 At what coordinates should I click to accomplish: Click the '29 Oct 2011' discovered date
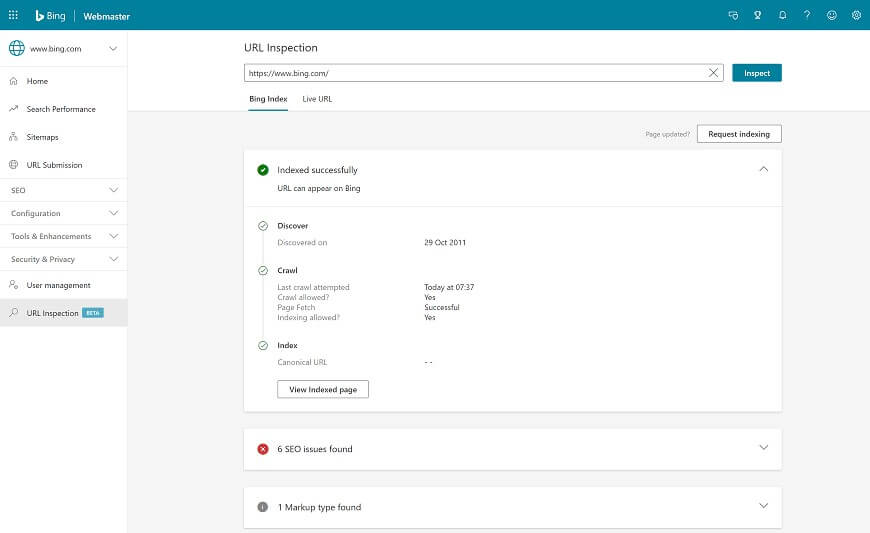445,242
